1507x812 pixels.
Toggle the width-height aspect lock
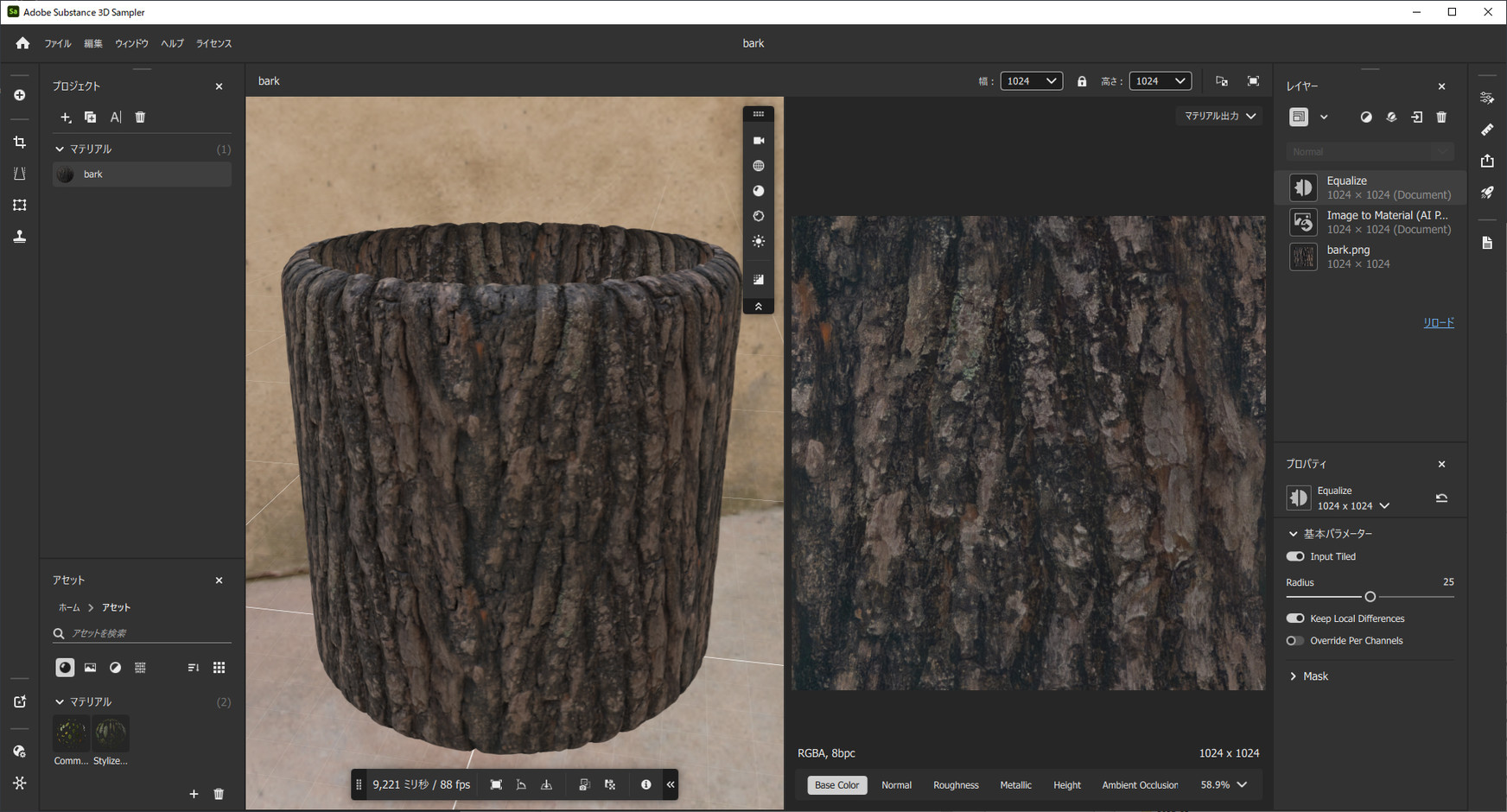[1082, 81]
